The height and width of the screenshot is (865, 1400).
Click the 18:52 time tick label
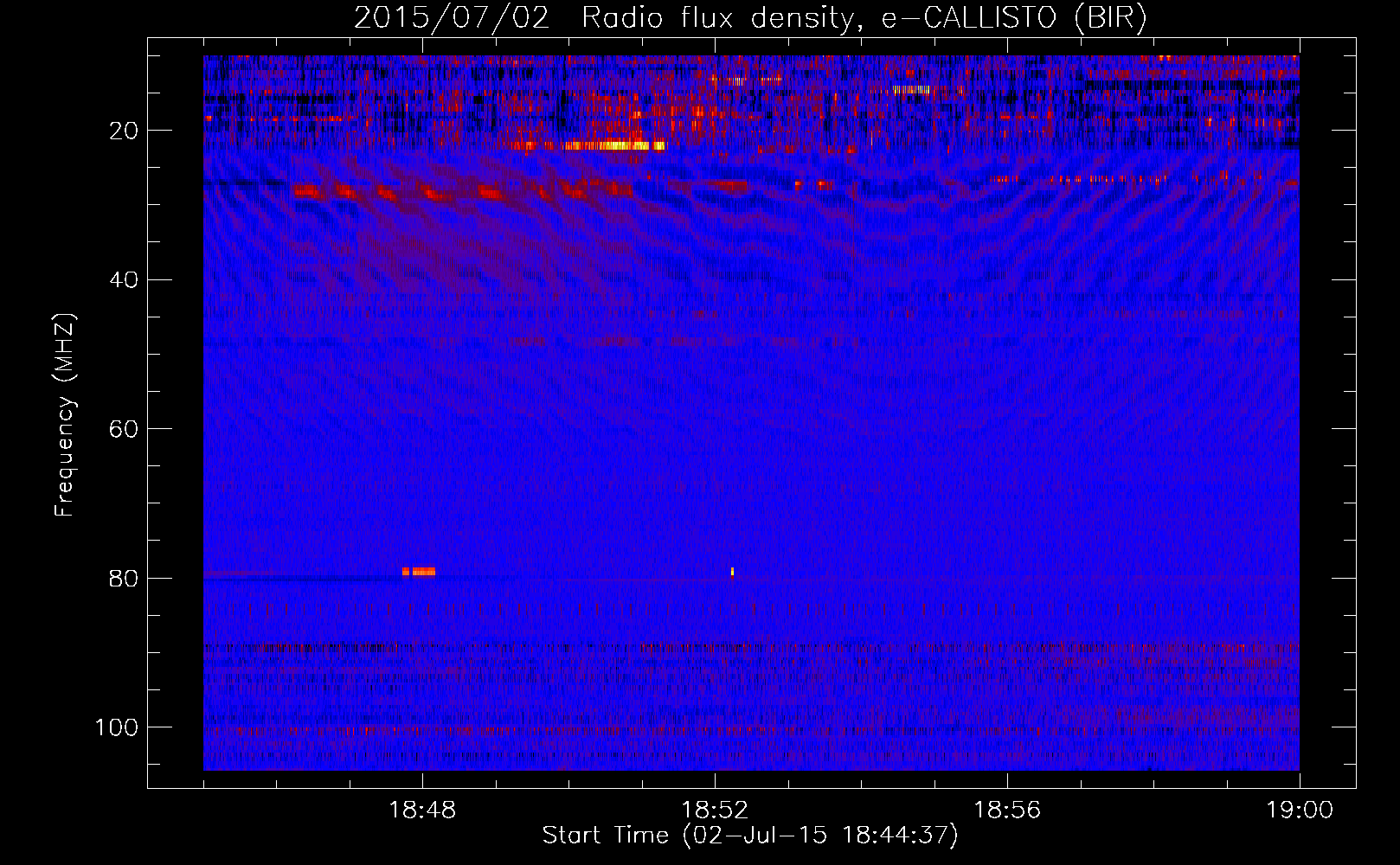click(x=715, y=811)
